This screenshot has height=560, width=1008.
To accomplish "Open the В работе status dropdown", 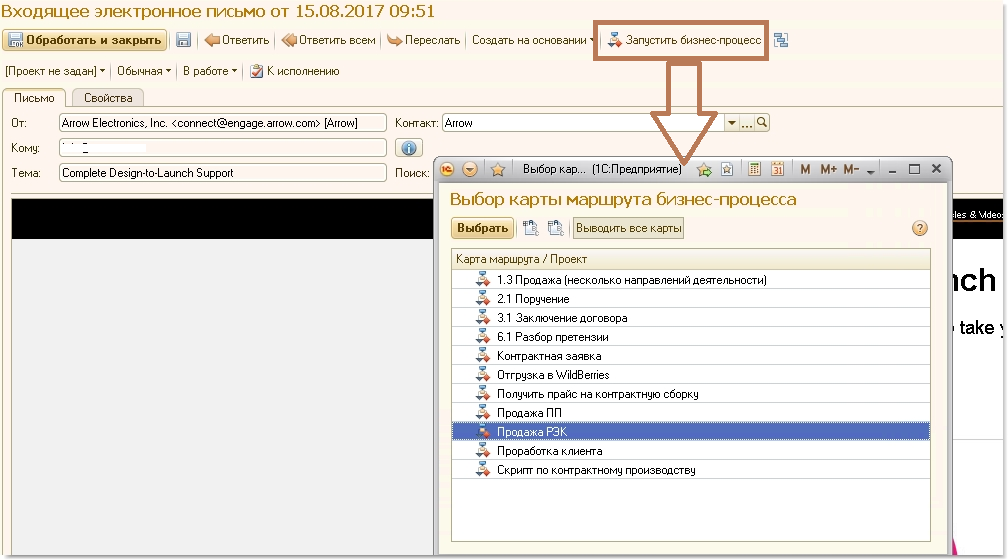I will coord(210,71).
